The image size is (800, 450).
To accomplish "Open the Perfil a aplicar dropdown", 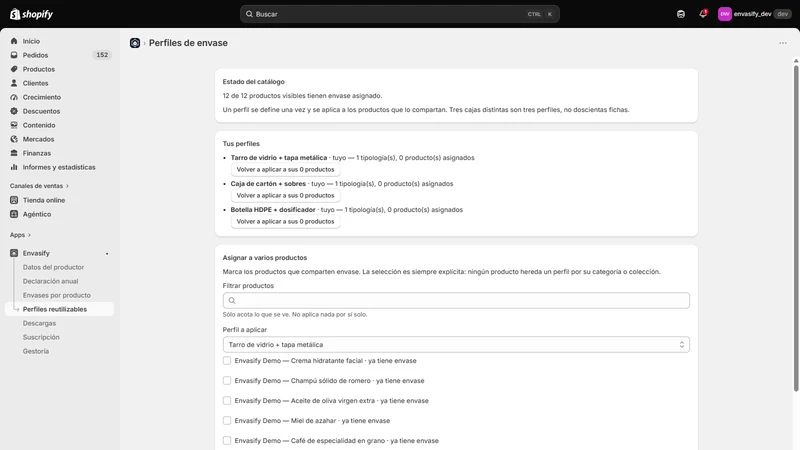I will [456, 344].
